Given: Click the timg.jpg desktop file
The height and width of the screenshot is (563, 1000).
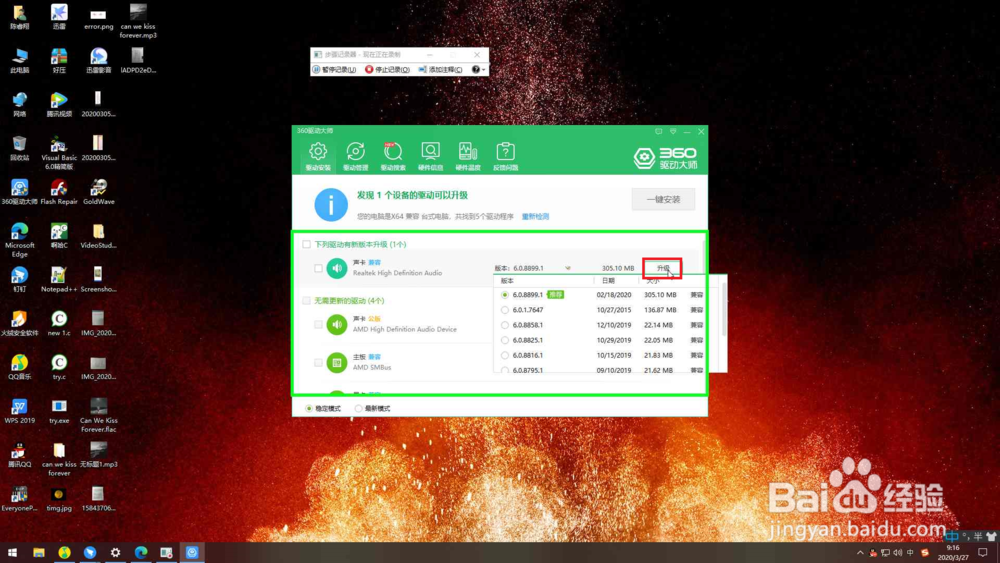Looking at the screenshot, I should (59, 499).
